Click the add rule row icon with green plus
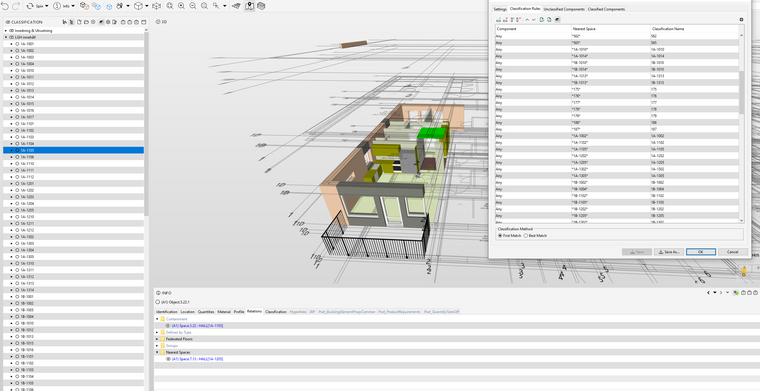 pyautogui.click(x=499, y=19)
